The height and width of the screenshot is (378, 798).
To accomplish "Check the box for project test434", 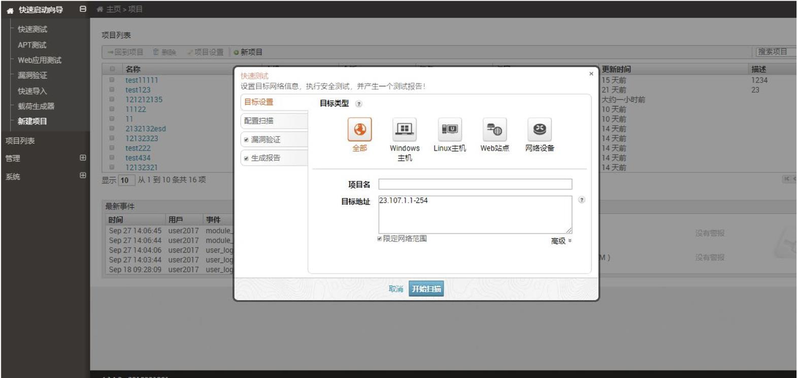I will coord(112,158).
